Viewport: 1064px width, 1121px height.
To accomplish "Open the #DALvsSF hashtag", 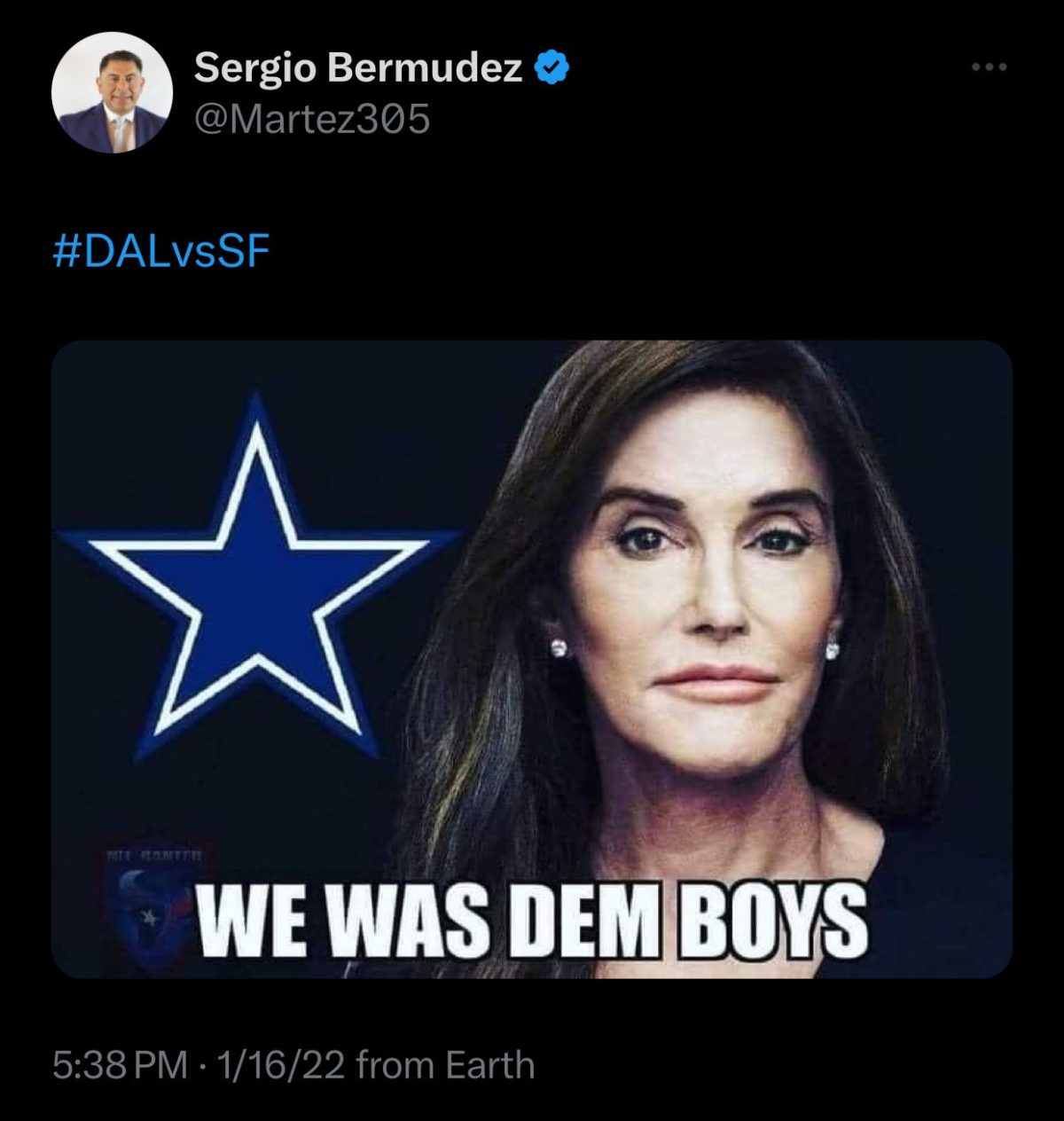I will pos(160,253).
